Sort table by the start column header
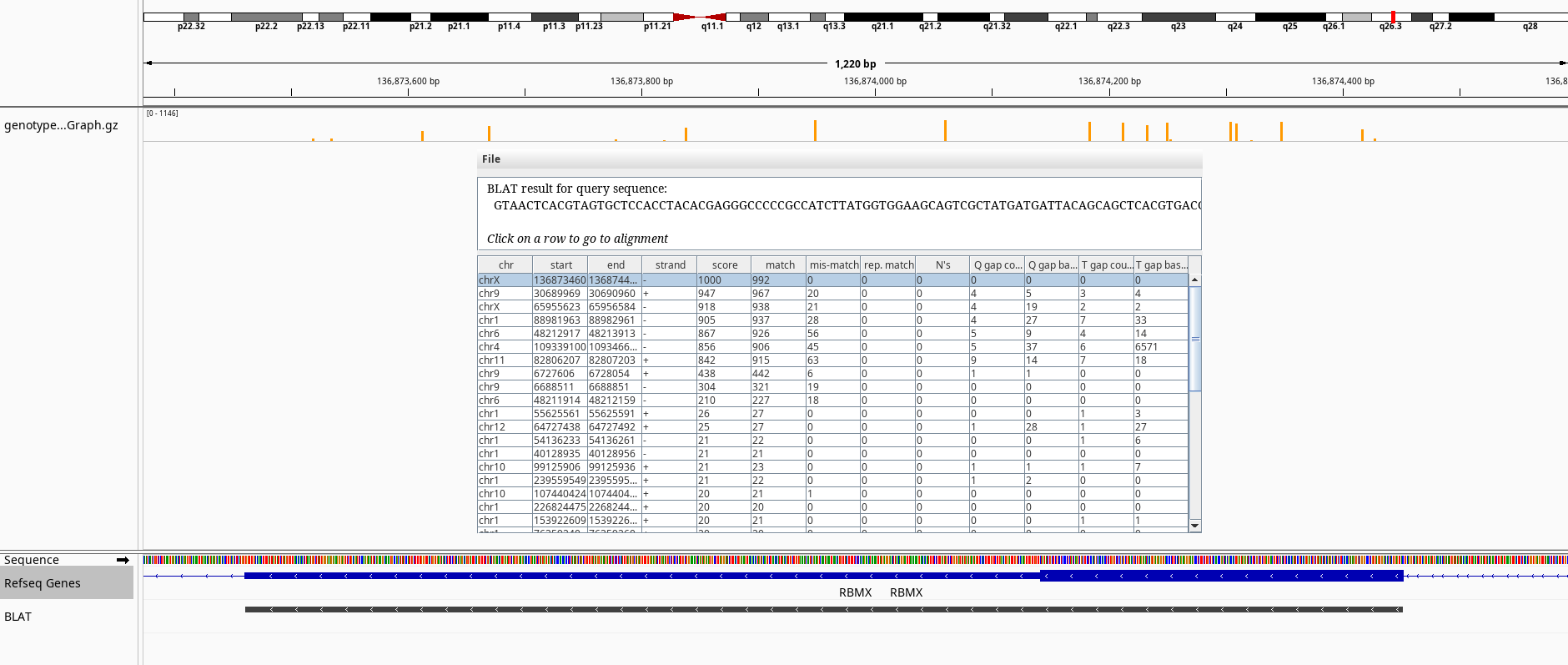Image resolution: width=1568 pixels, height=665 pixels. pos(560,265)
